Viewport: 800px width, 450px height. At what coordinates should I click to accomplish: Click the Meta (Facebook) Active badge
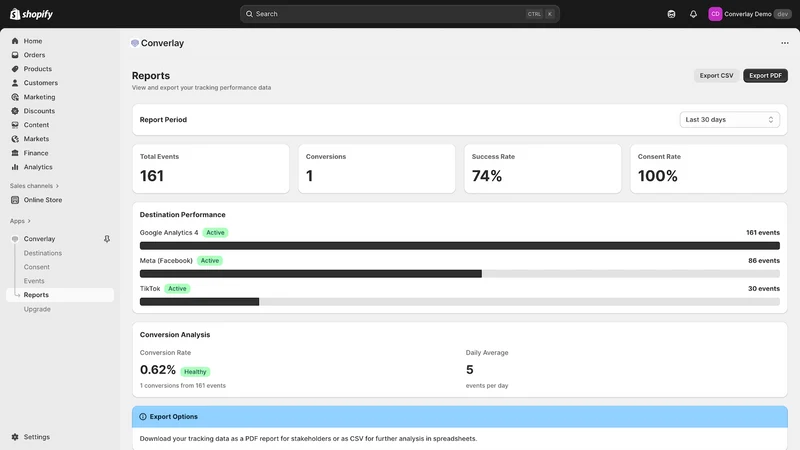pyautogui.click(x=210, y=261)
